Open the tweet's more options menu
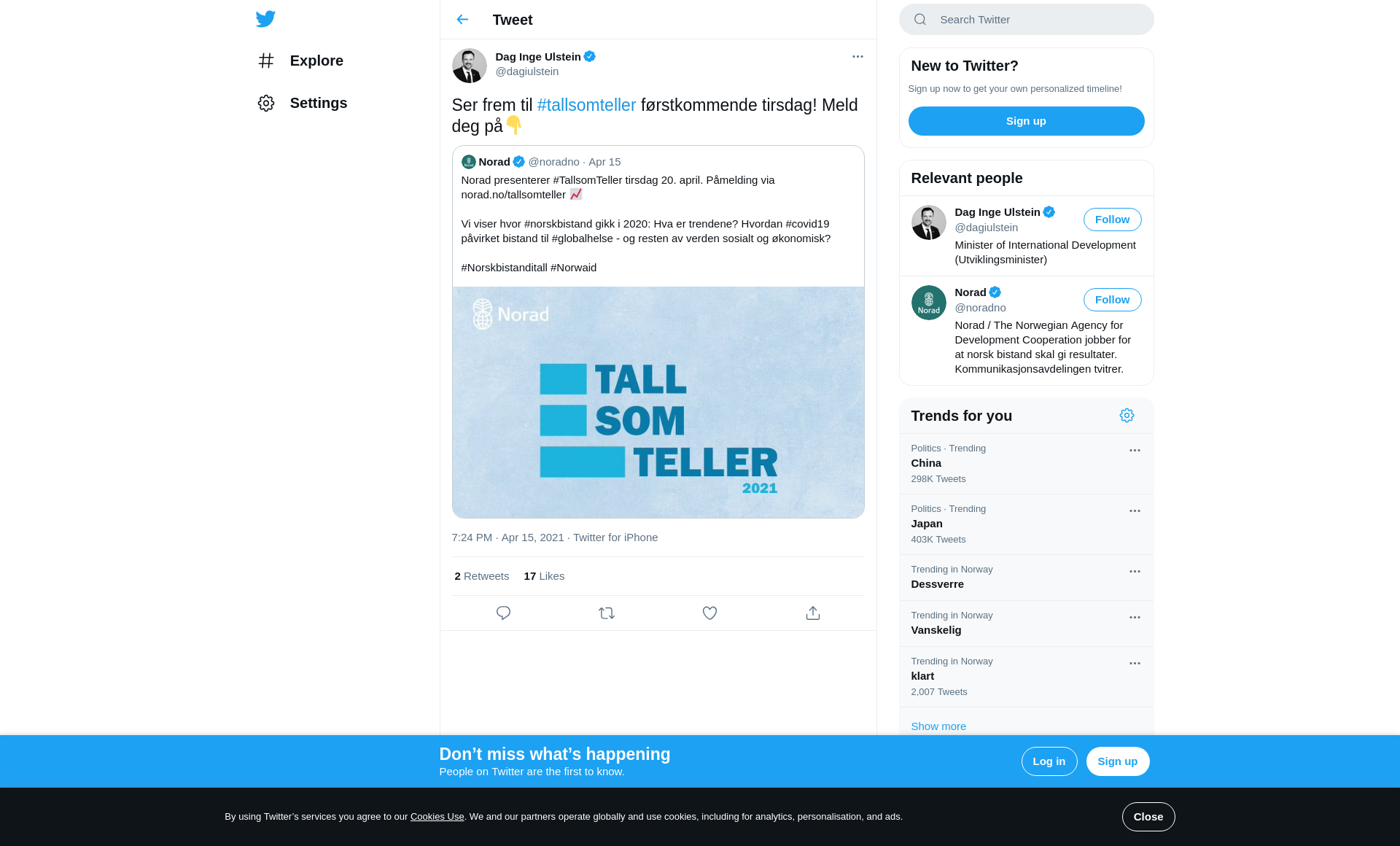 [x=857, y=57]
